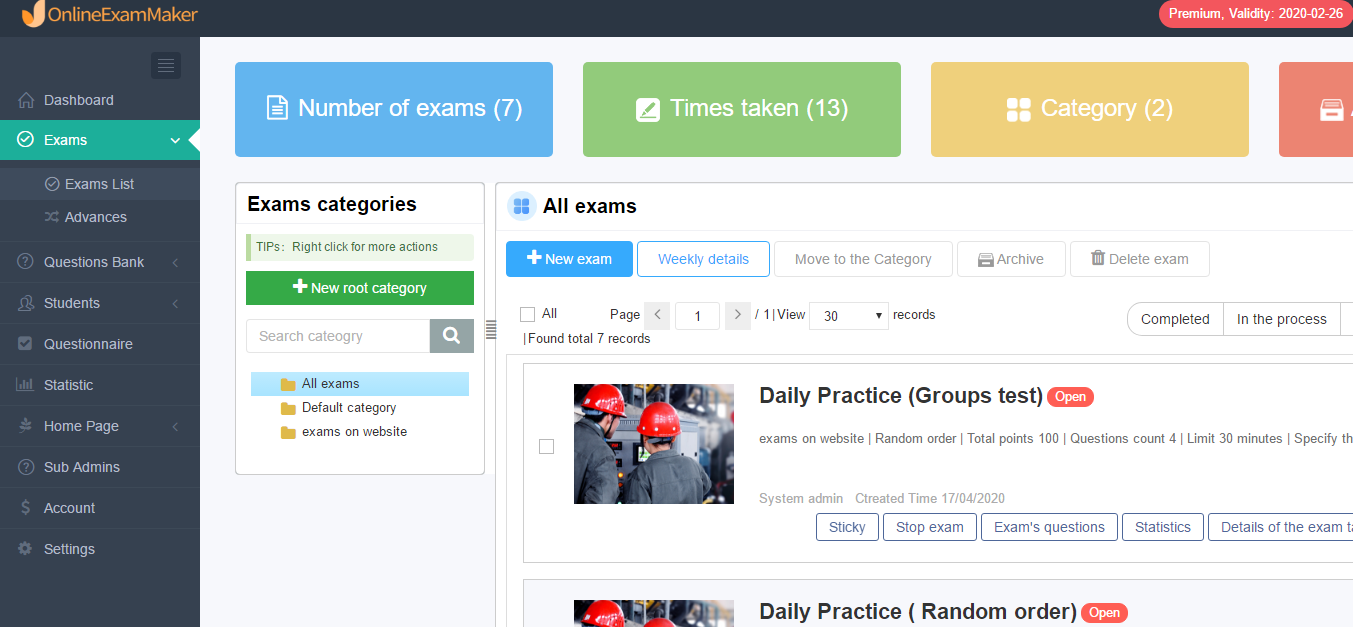Click the Home Page leaf icon
The height and width of the screenshot is (627, 1353).
[x=26, y=426]
